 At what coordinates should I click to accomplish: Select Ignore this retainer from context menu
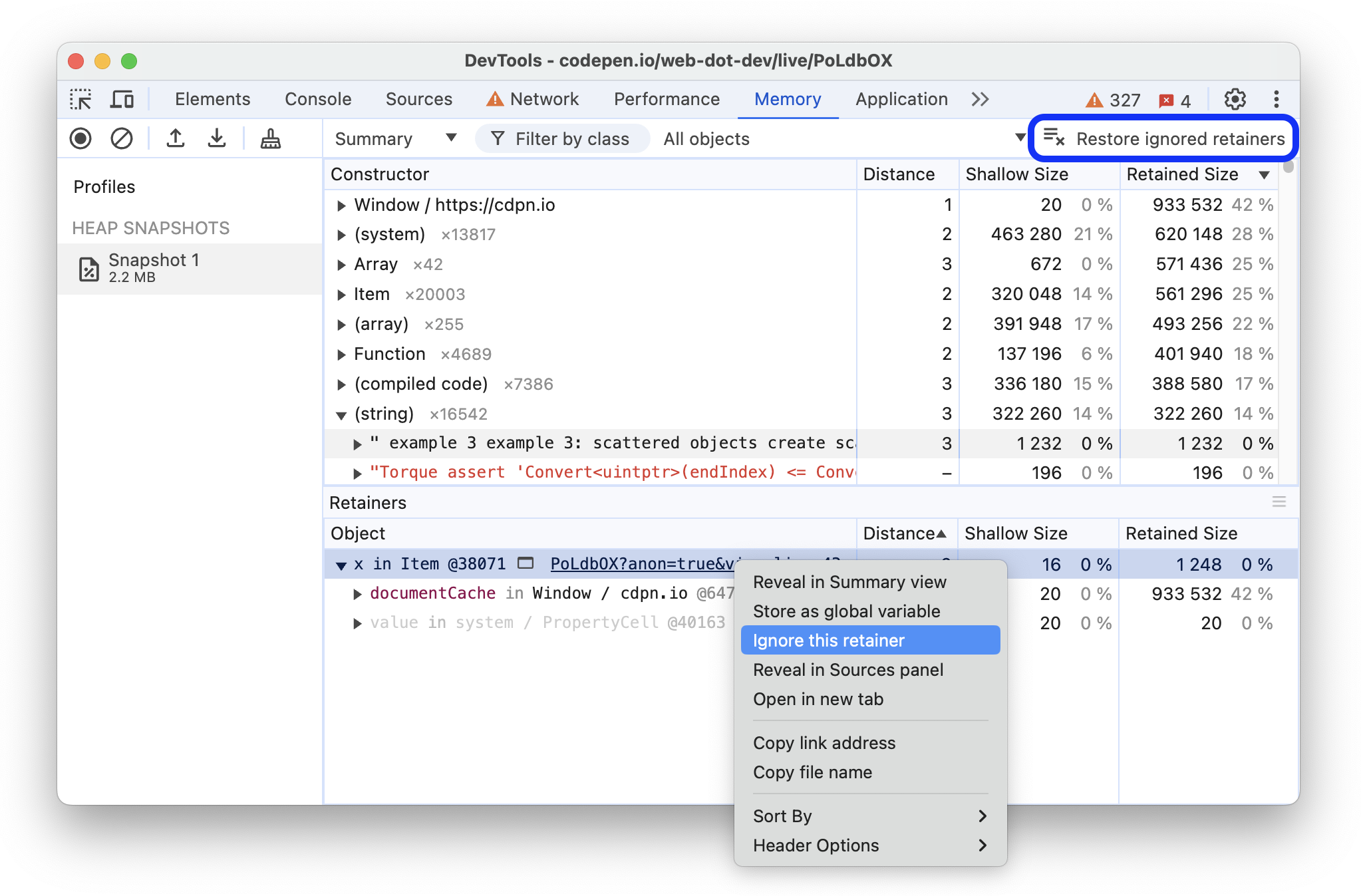coord(829,641)
